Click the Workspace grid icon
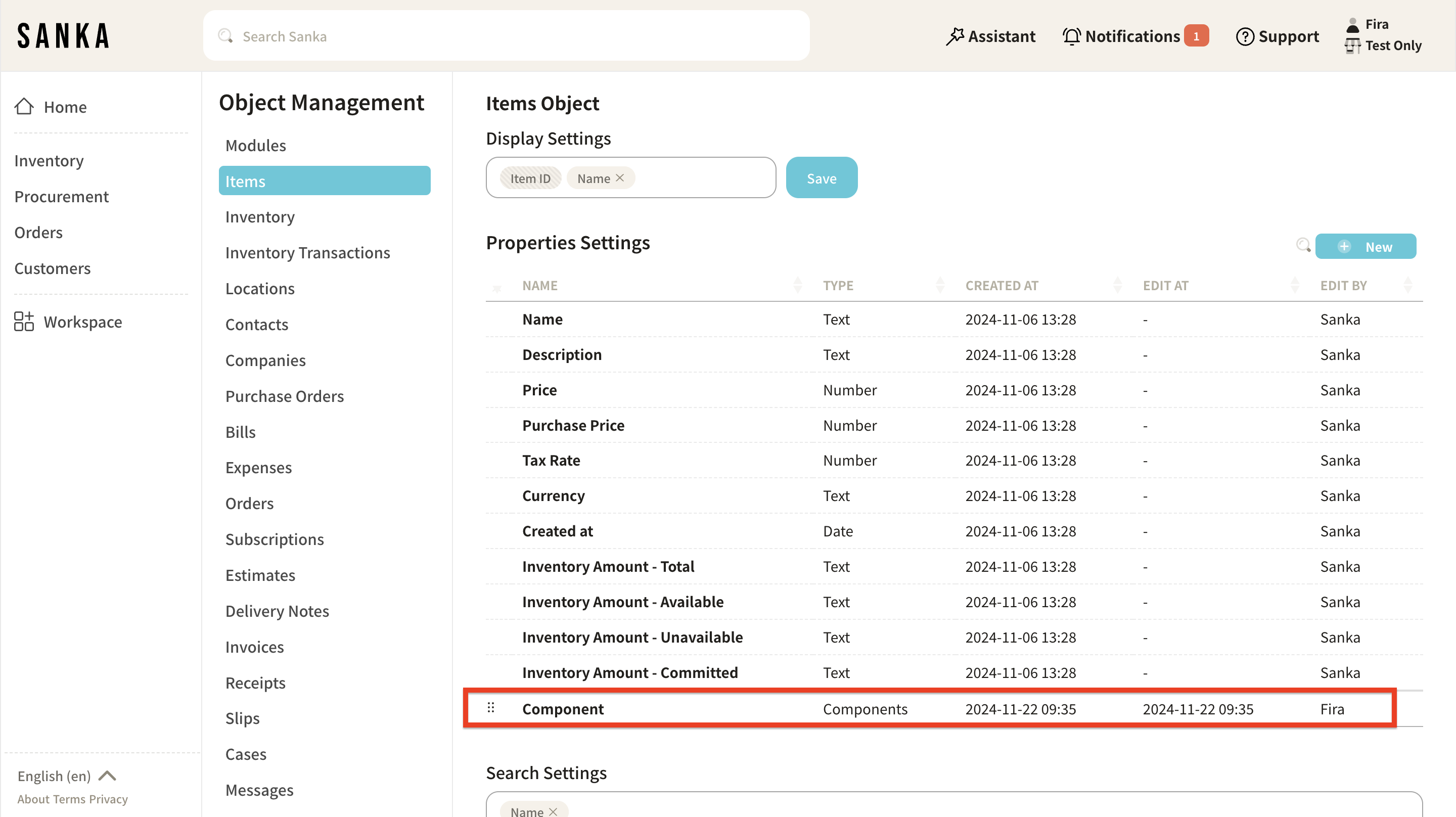Screen dimensions: 1456x817 point(24,321)
